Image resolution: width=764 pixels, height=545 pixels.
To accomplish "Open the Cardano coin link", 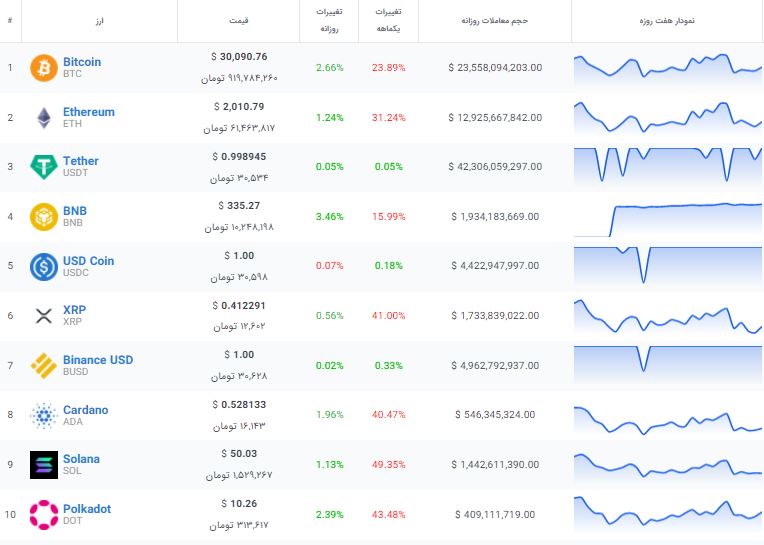I will click(85, 410).
